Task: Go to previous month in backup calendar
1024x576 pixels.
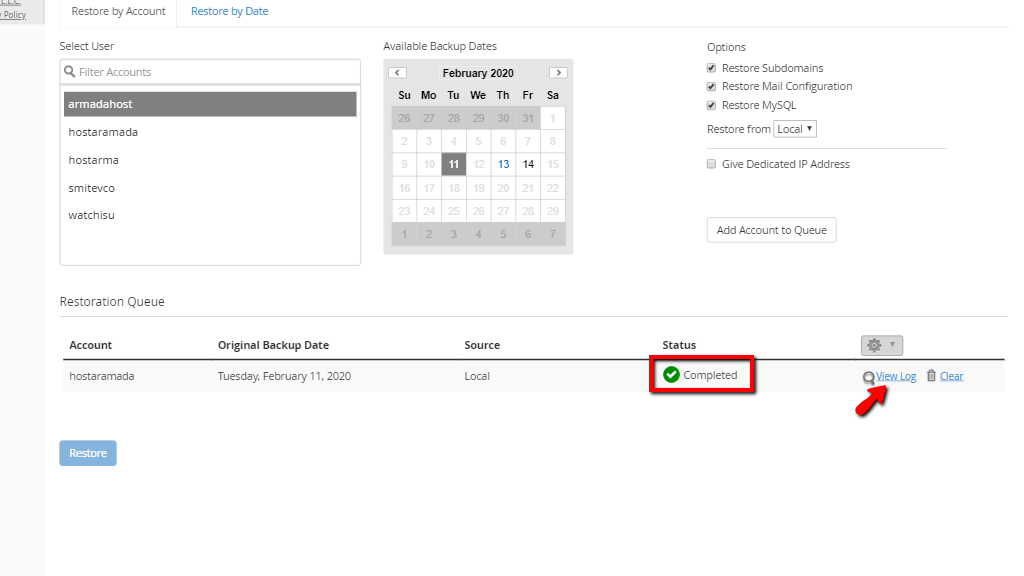Action: 397,72
